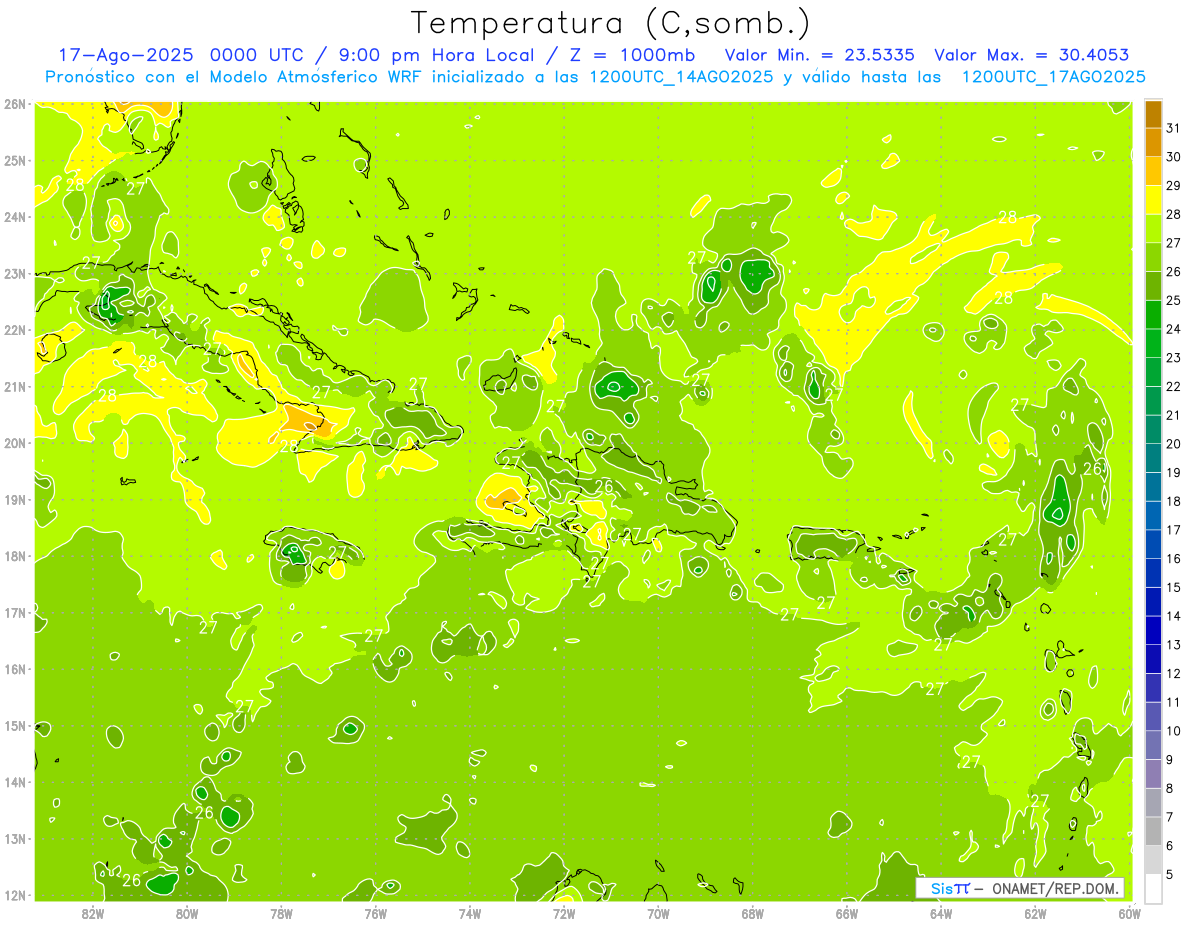Click the value 29 in the color scale
Image resolution: width=1200 pixels, height=927 pixels.
1174,186
